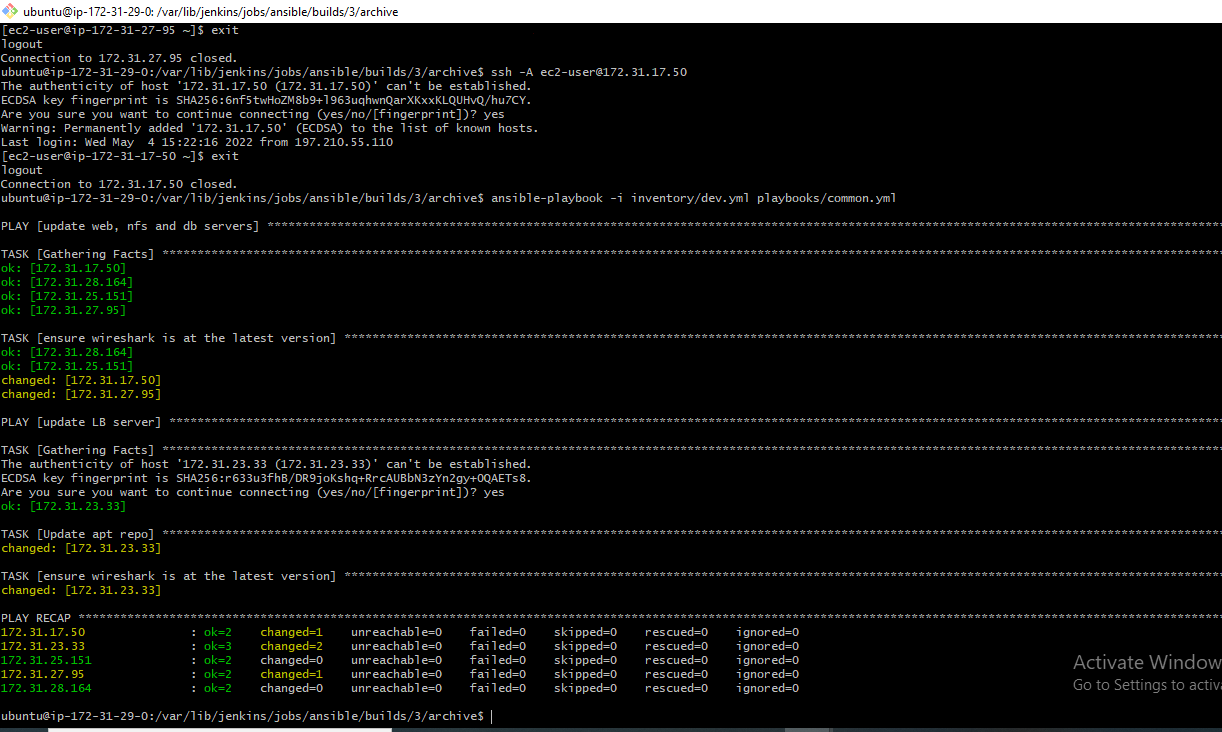Click 'Connection to 172.31.27.95 closed.' line
The image size is (1222, 732).
tap(119, 58)
